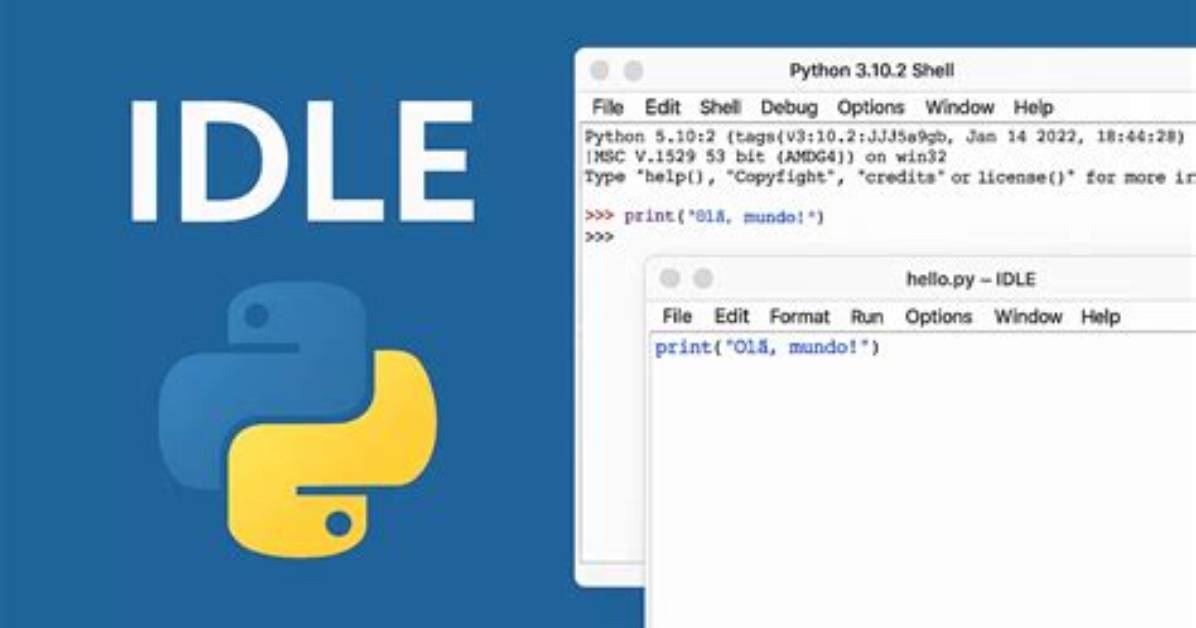
Task: Open the Shell menu
Action: point(720,108)
